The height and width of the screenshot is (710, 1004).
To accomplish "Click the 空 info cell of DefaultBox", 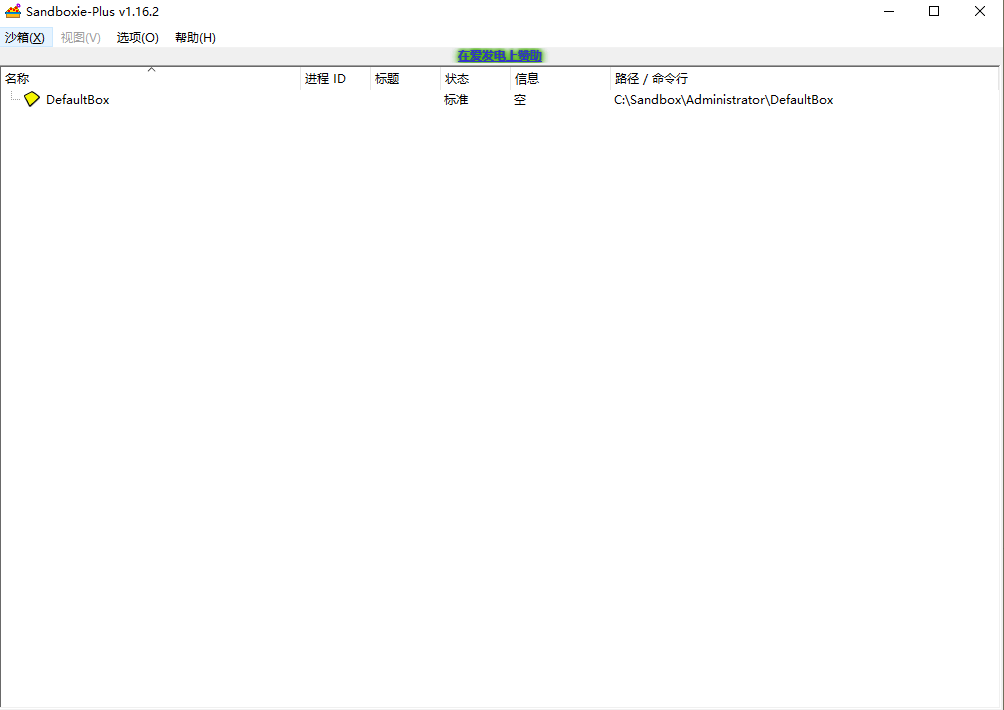I will [520, 99].
